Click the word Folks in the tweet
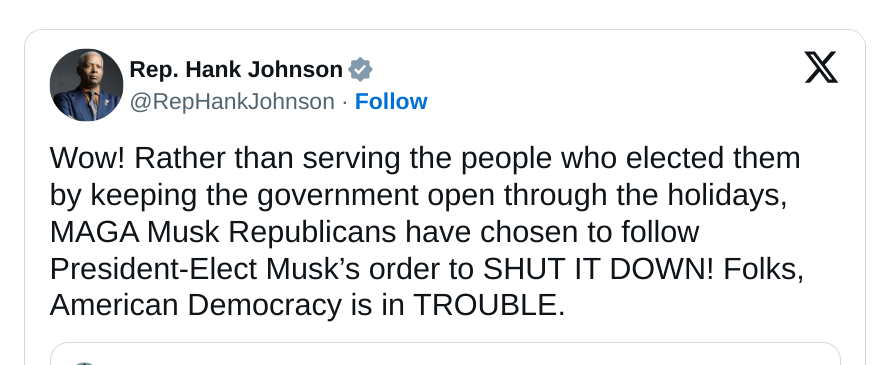882x365 pixels. (x=760, y=269)
